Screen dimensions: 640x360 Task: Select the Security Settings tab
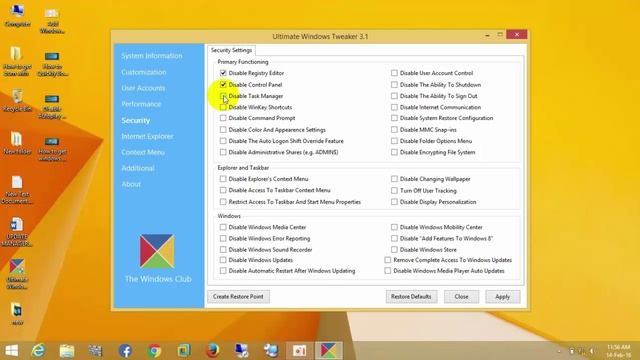point(231,50)
